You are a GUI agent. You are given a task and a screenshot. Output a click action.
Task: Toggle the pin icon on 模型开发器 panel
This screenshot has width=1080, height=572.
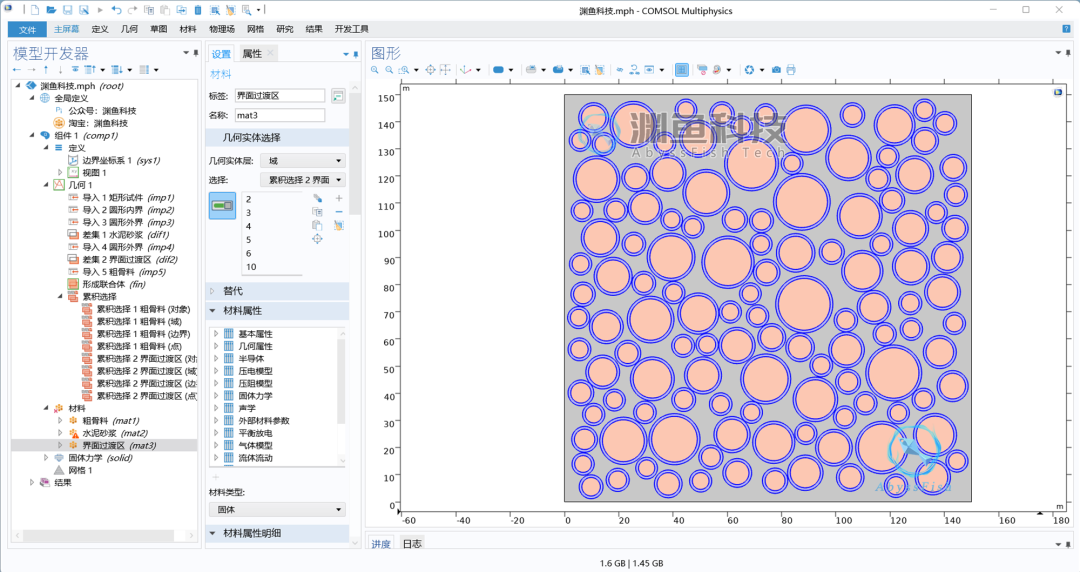pyautogui.click(x=196, y=53)
